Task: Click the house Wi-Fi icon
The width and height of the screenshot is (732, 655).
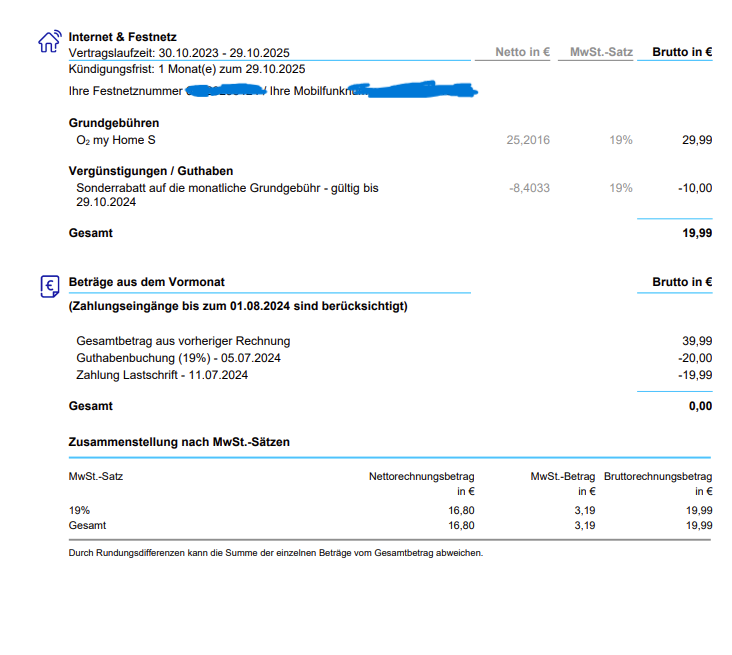Action: point(49,41)
